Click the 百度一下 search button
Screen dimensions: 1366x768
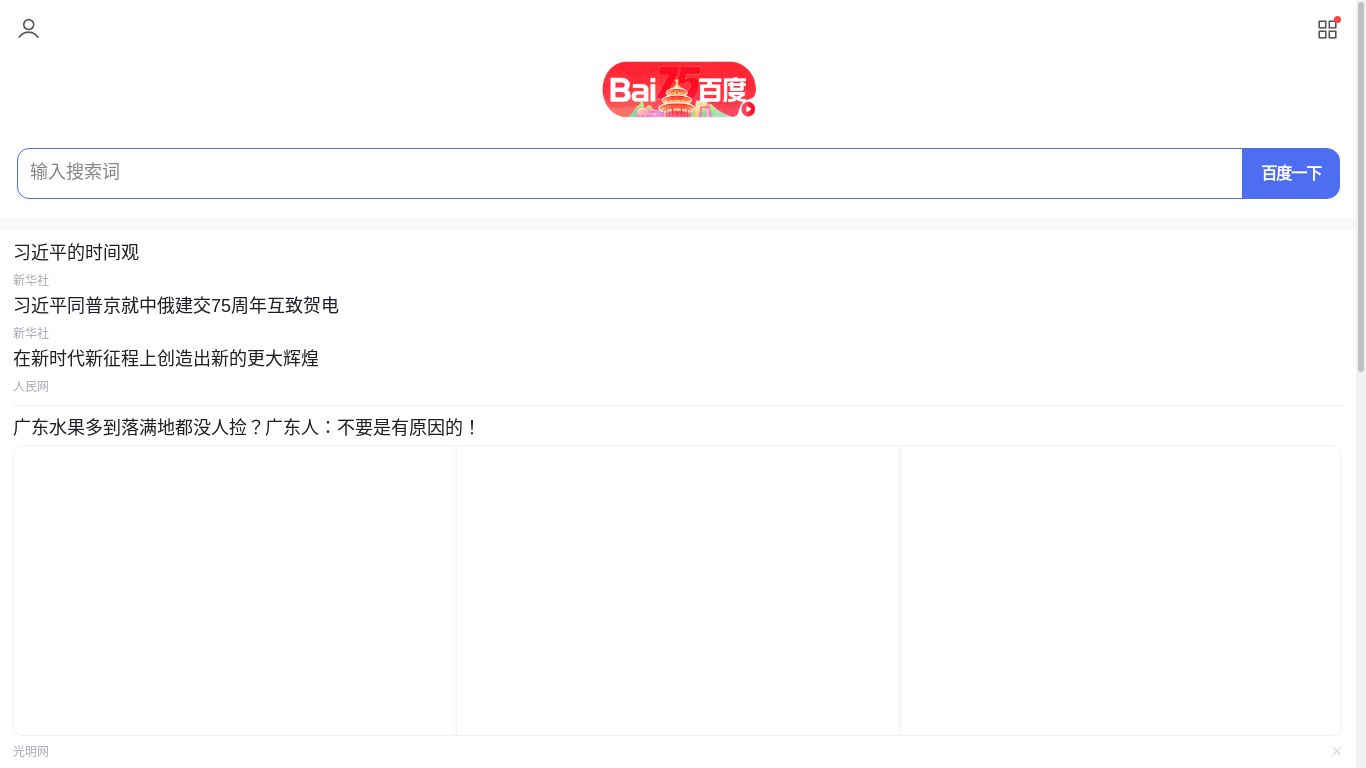tap(1291, 173)
